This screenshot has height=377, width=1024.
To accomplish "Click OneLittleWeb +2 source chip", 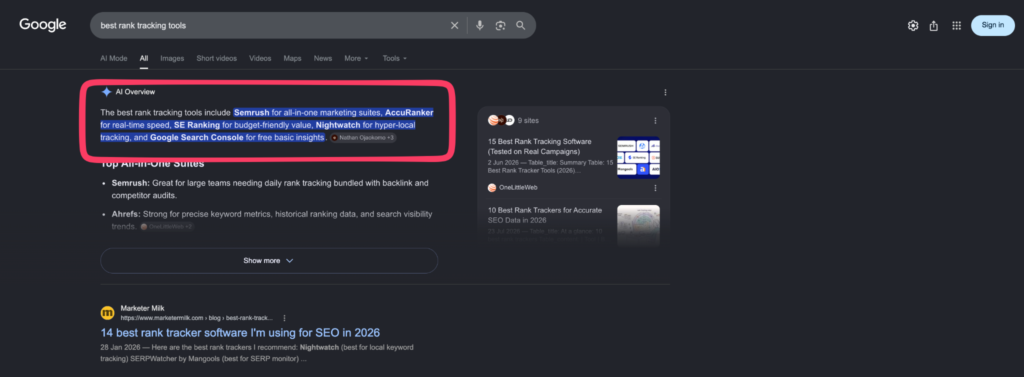I will 167,227.
